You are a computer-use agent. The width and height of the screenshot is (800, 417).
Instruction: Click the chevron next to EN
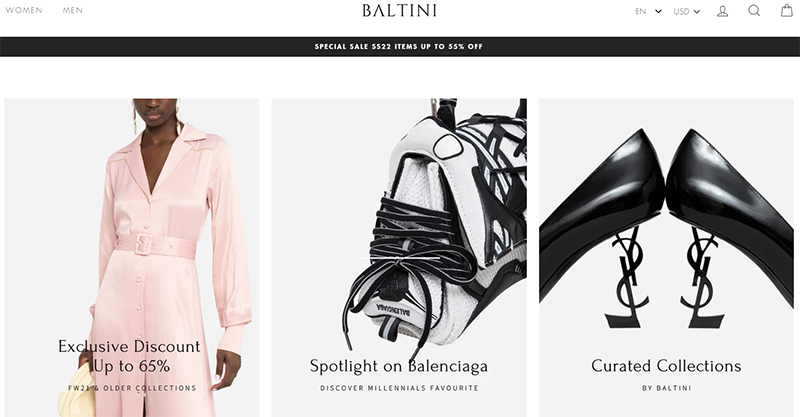(658, 11)
